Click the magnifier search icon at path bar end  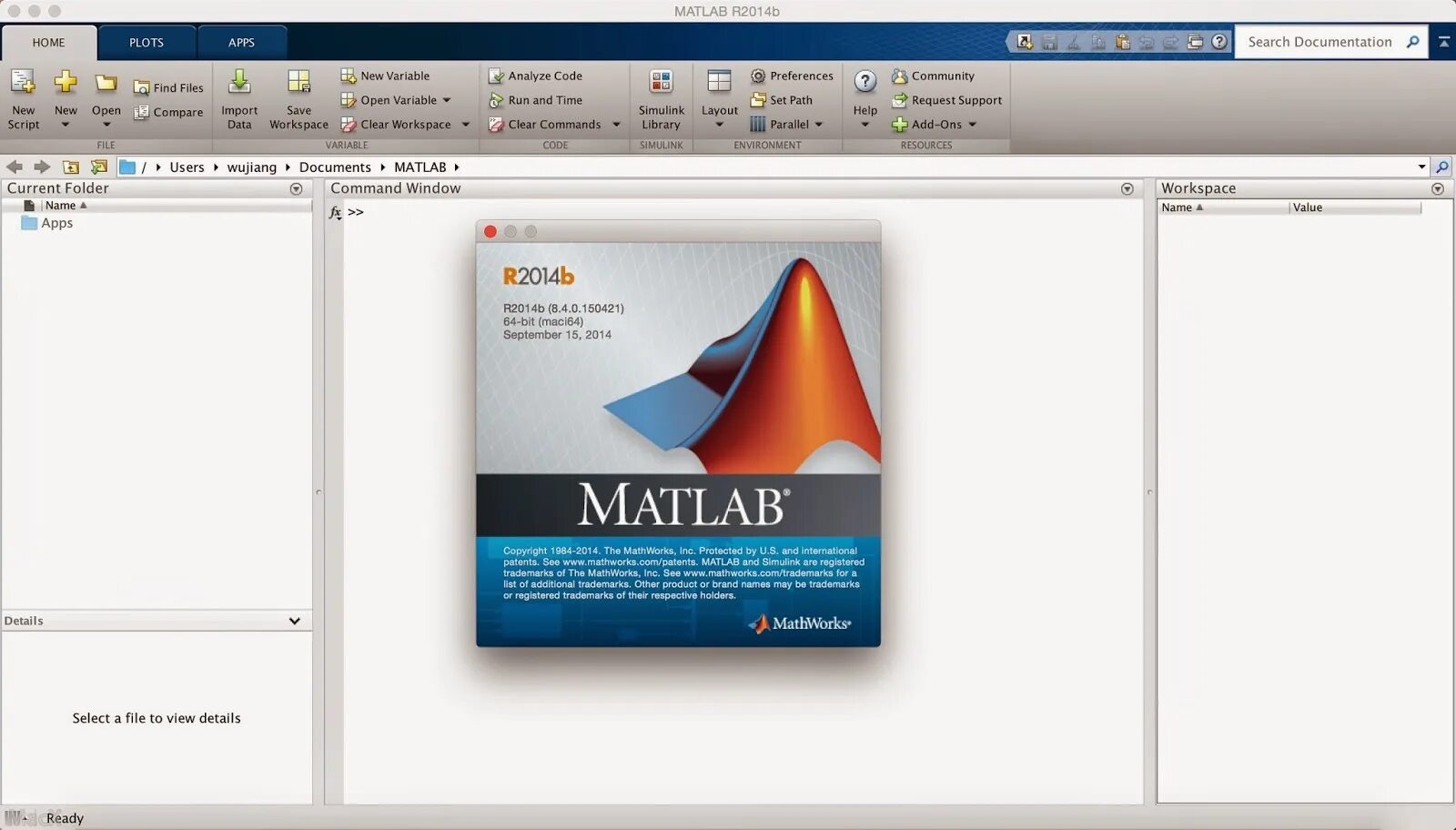tap(1441, 167)
